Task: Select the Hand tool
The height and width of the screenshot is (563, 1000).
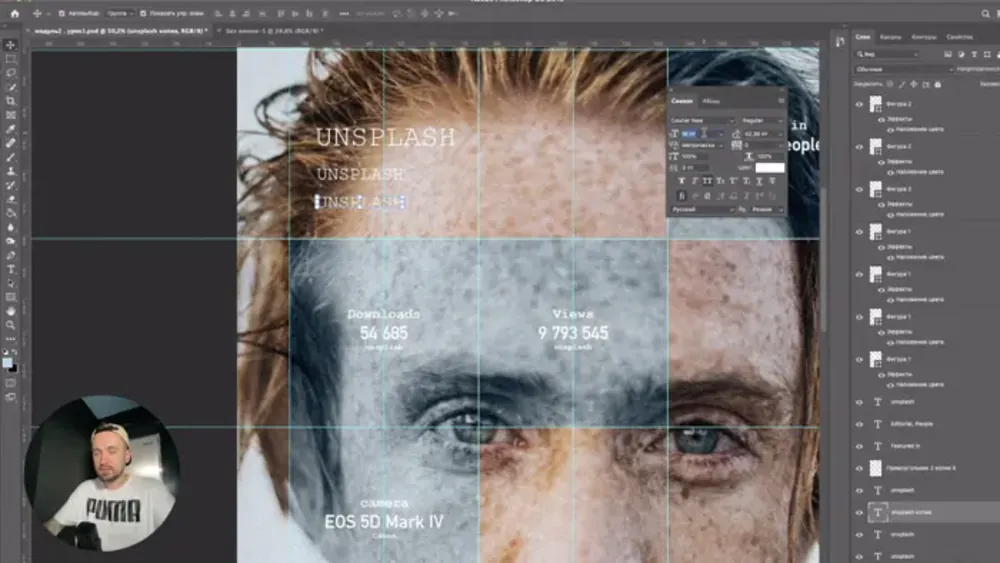Action: 10,311
